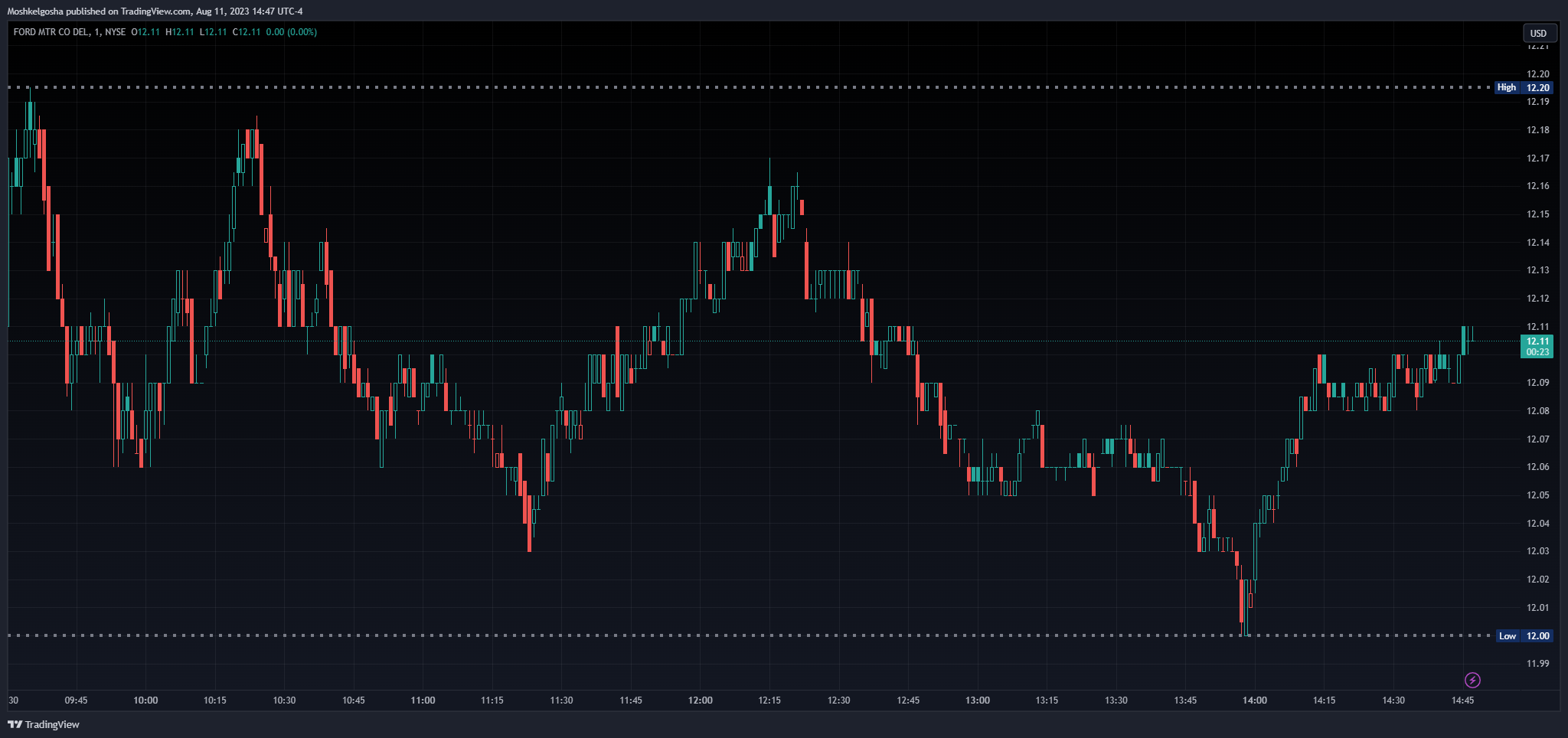Click the 10:30 time axis label

click(284, 700)
